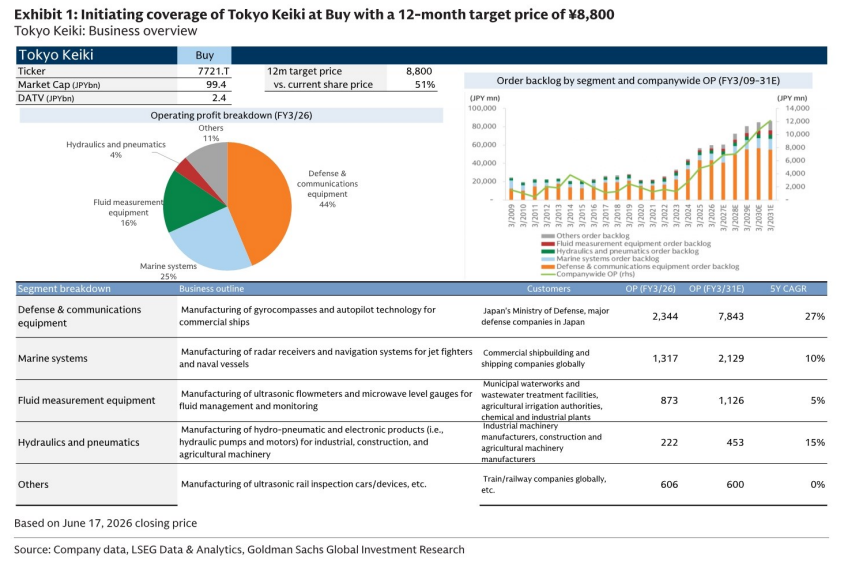The width and height of the screenshot is (843, 570).
Task: Select the Market Cap value '99.4'
Action: (216, 84)
